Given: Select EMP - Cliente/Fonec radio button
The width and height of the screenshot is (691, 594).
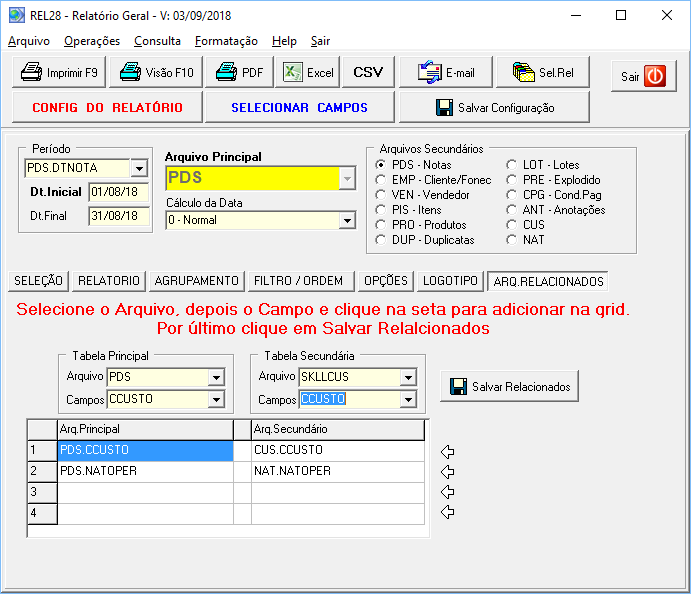Looking at the screenshot, I should pyautogui.click(x=381, y=180).
